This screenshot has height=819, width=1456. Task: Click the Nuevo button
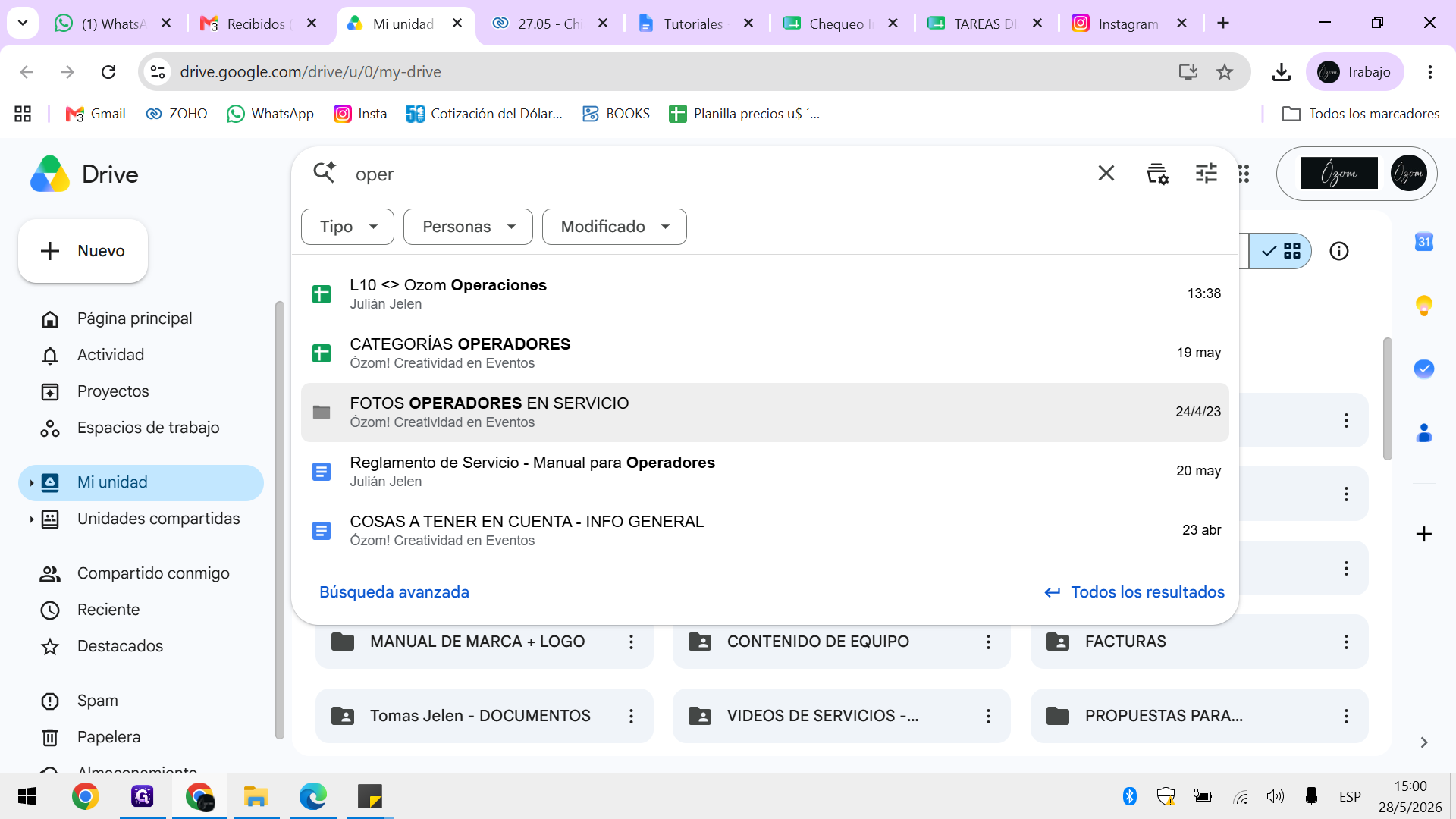[83, 251]
